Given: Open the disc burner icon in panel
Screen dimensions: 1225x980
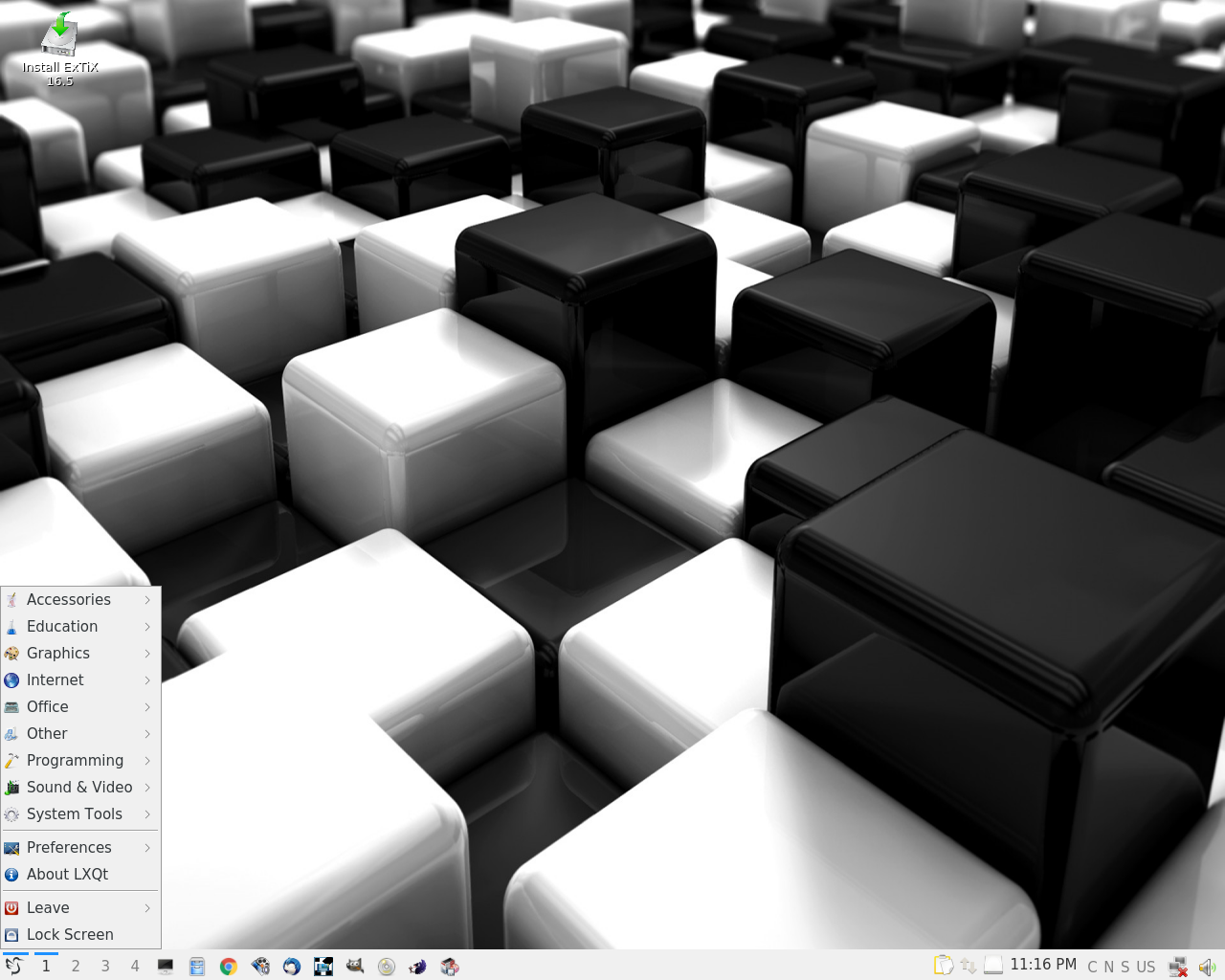Looking at the screenshot, I should coord(387,967).
